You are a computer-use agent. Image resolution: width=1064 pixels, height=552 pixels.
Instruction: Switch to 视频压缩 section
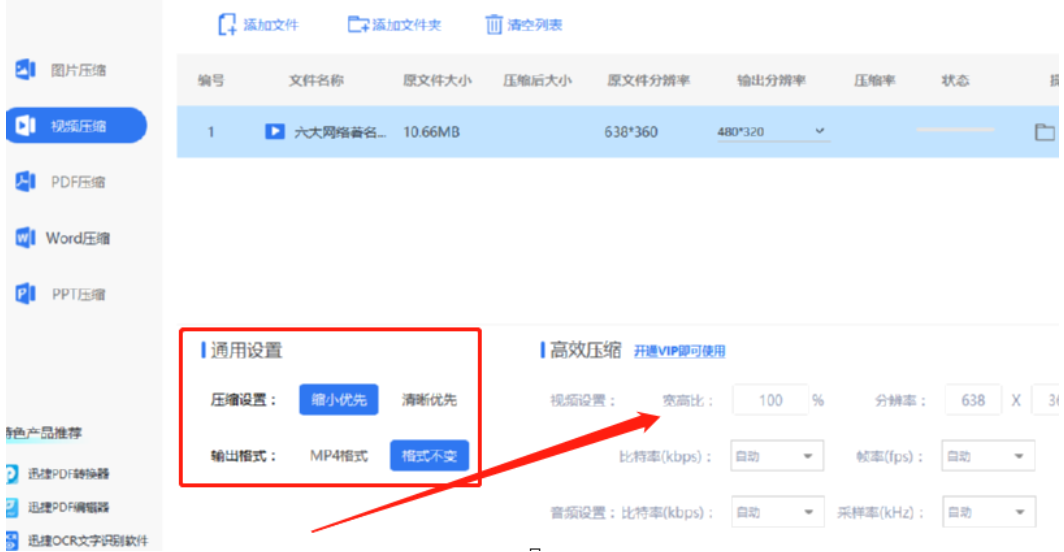pos(76,126)
